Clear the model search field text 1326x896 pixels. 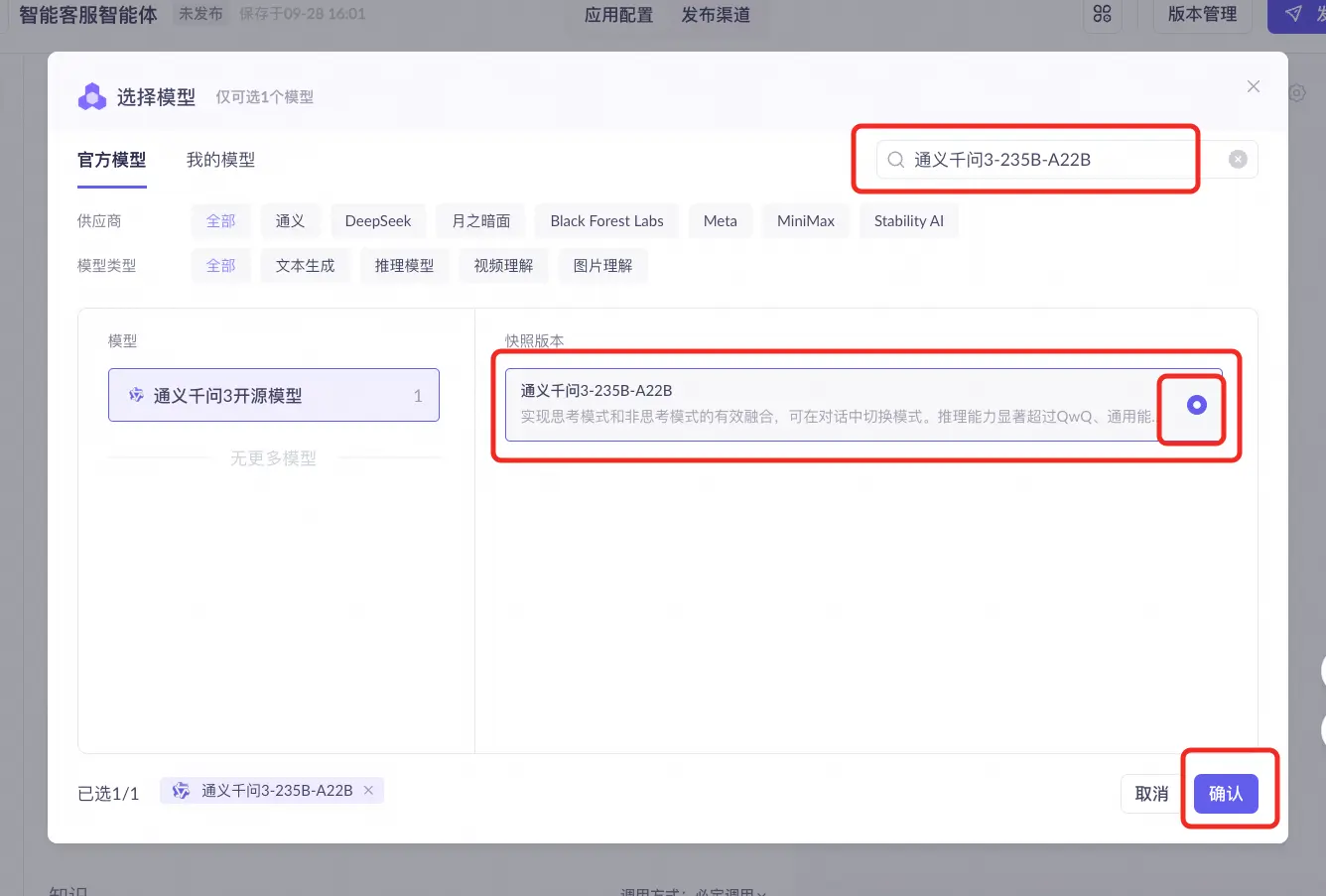[x=1238, y=159]
